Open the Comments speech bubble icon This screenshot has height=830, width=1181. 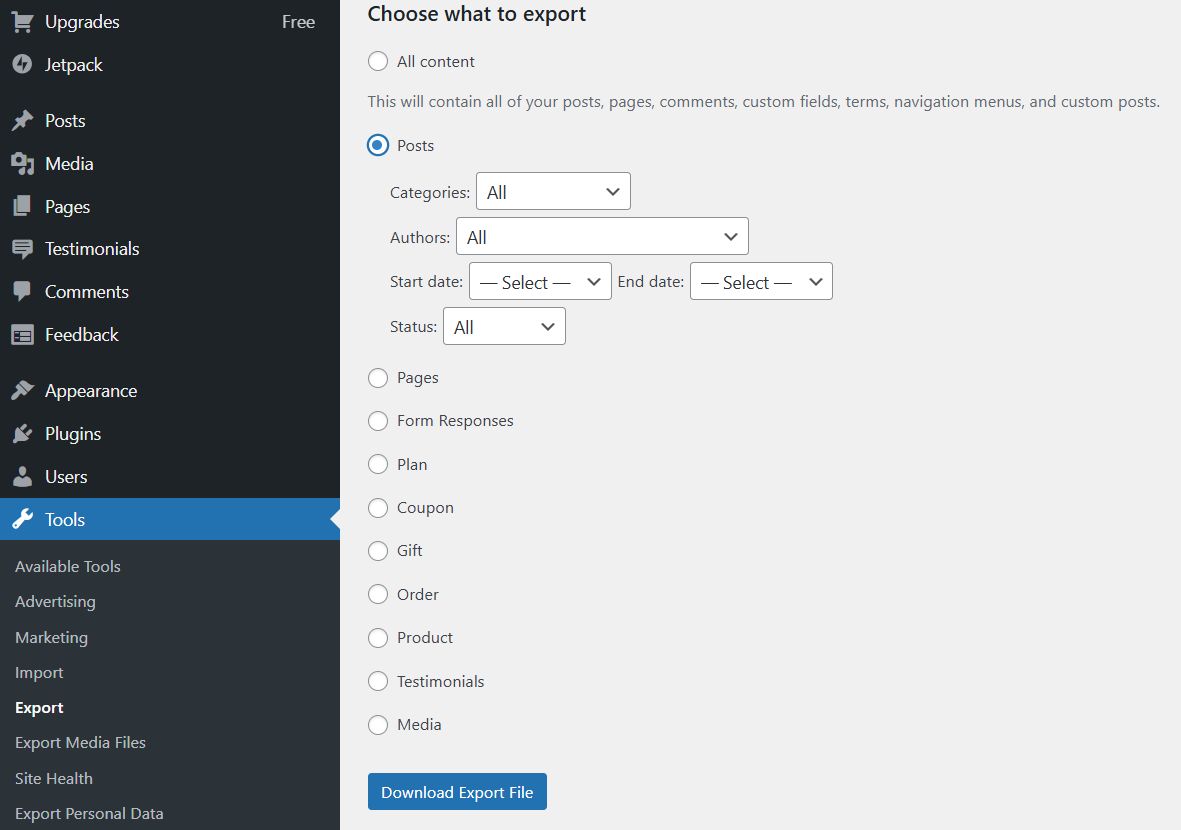pyautogui.click(x=22, y=291)
